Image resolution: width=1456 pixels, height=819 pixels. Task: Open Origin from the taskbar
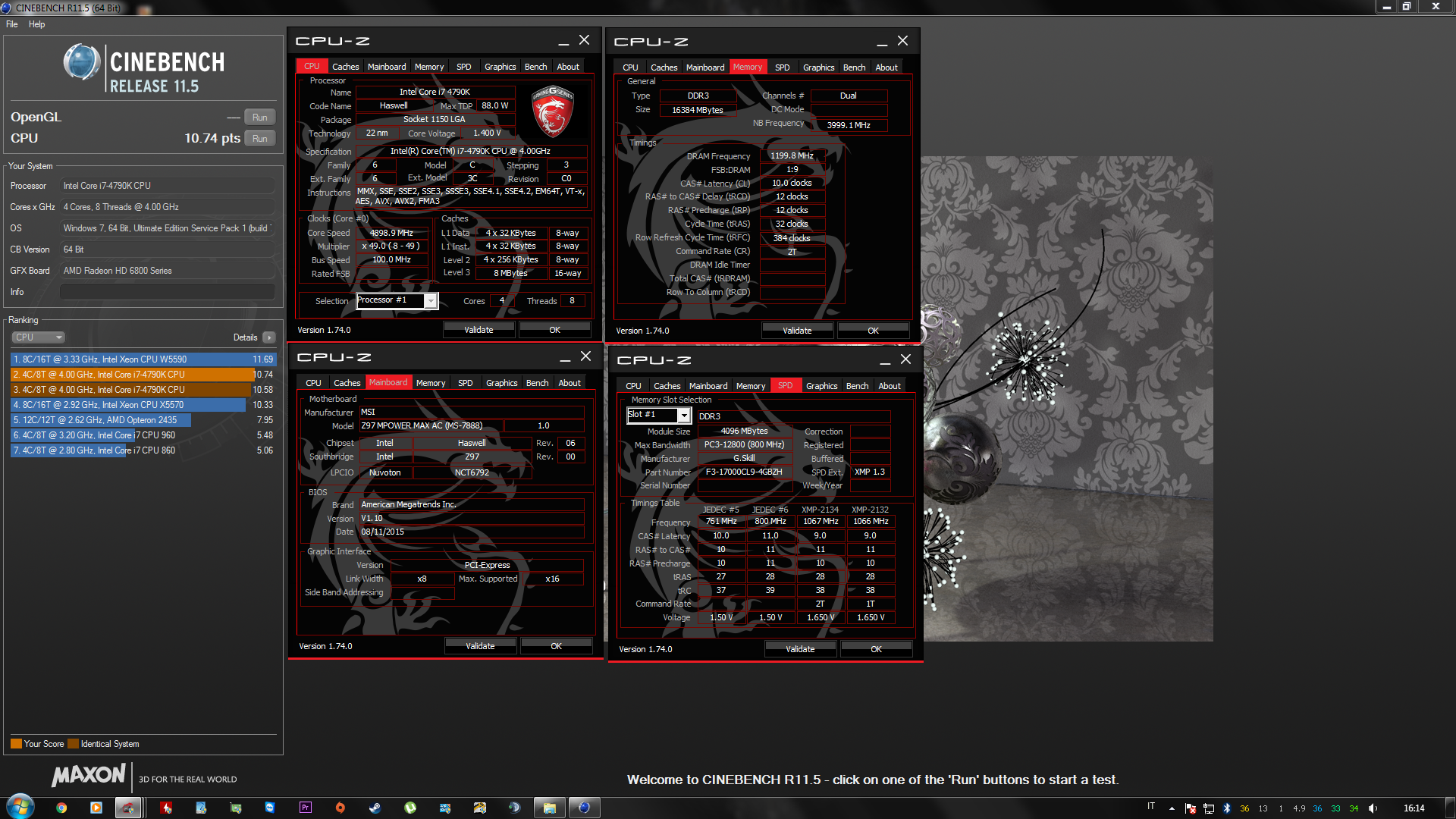coord(340,808)
